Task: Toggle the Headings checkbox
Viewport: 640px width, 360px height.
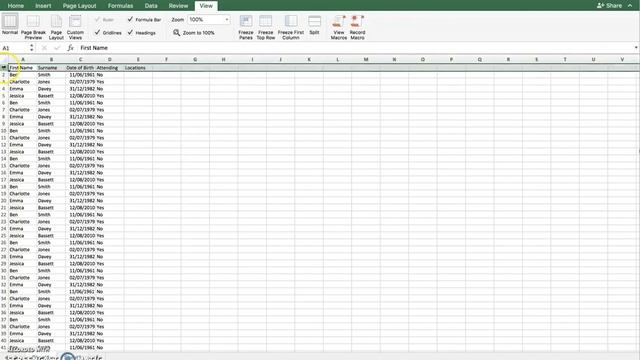Action: pos(130,32)
